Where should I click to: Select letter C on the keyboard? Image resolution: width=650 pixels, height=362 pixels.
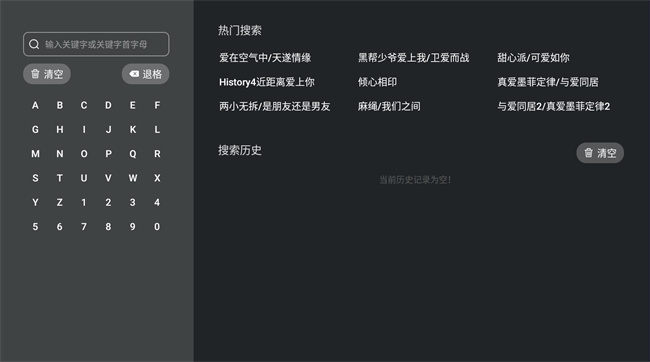pyautogui.click(x=84, y=105)
